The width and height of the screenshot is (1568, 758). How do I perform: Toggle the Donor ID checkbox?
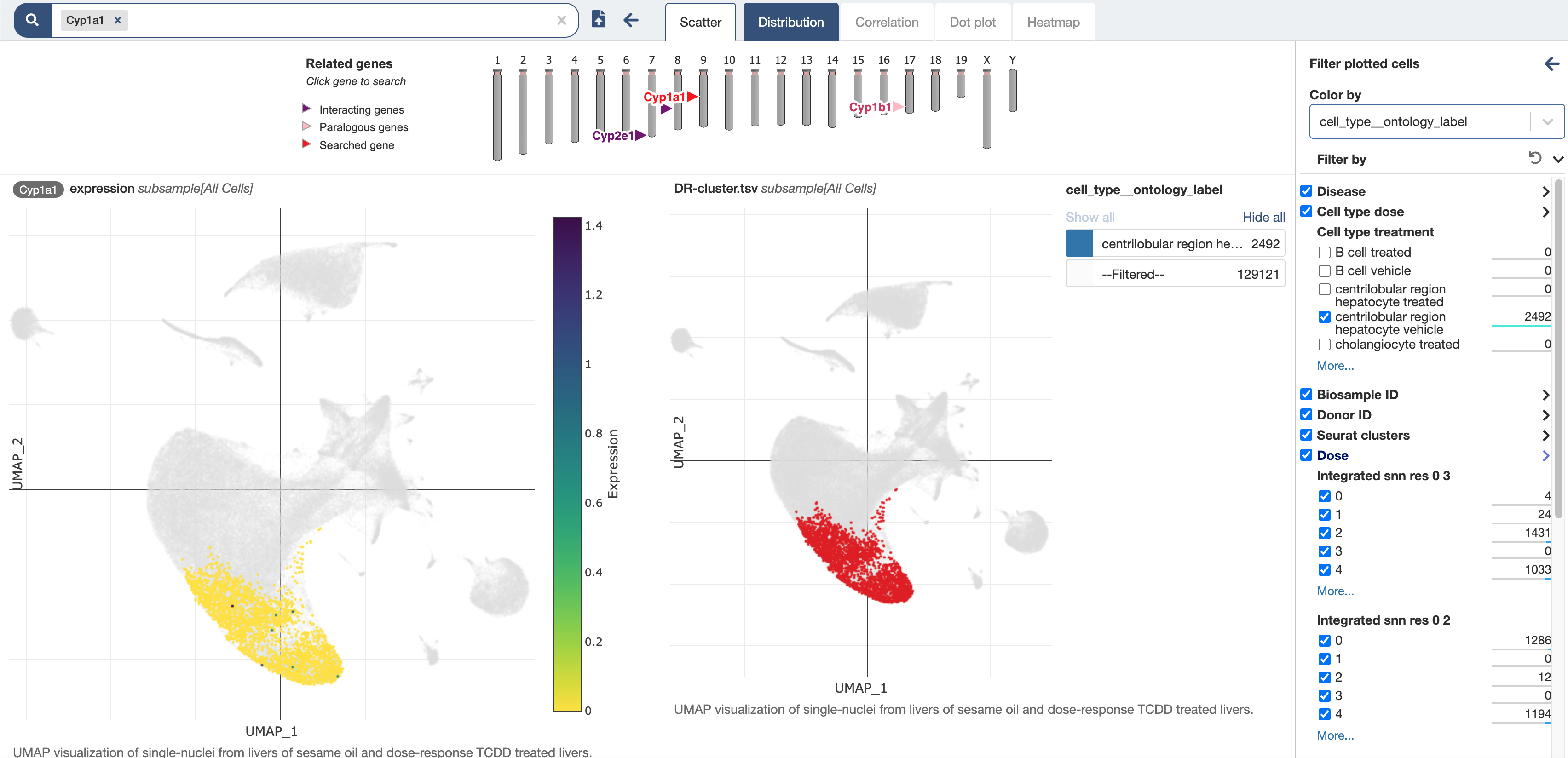tap(1306, 414)
